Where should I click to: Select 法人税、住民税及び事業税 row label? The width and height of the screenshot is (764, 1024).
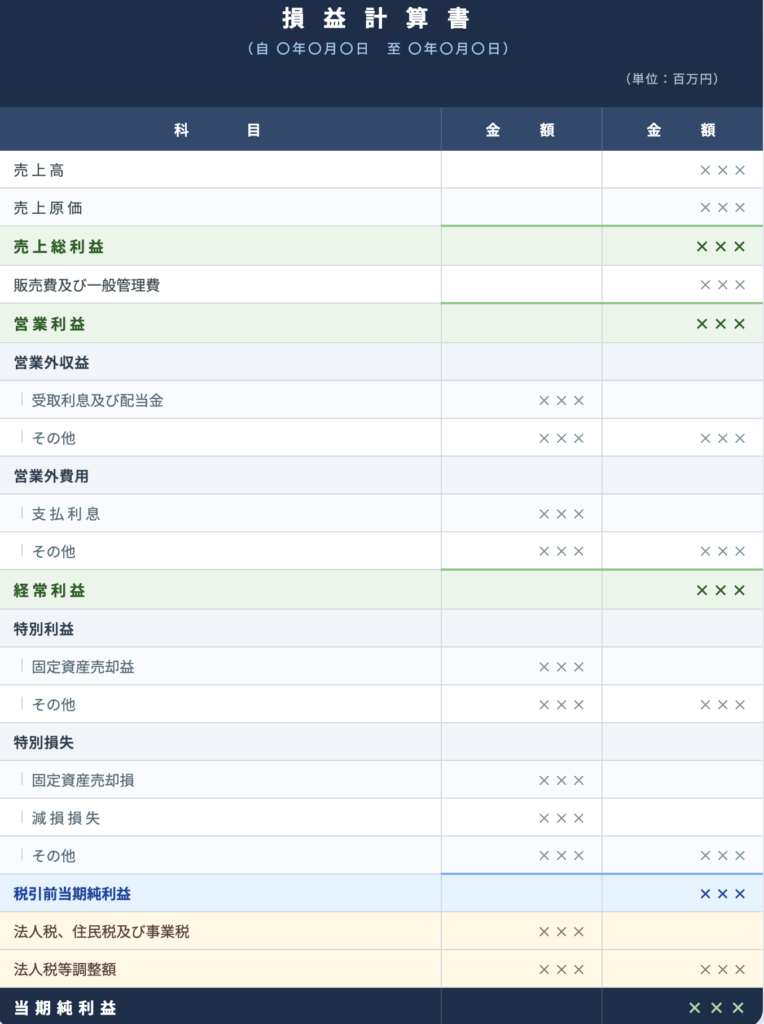pyautogui.click(x=101, y=932)
